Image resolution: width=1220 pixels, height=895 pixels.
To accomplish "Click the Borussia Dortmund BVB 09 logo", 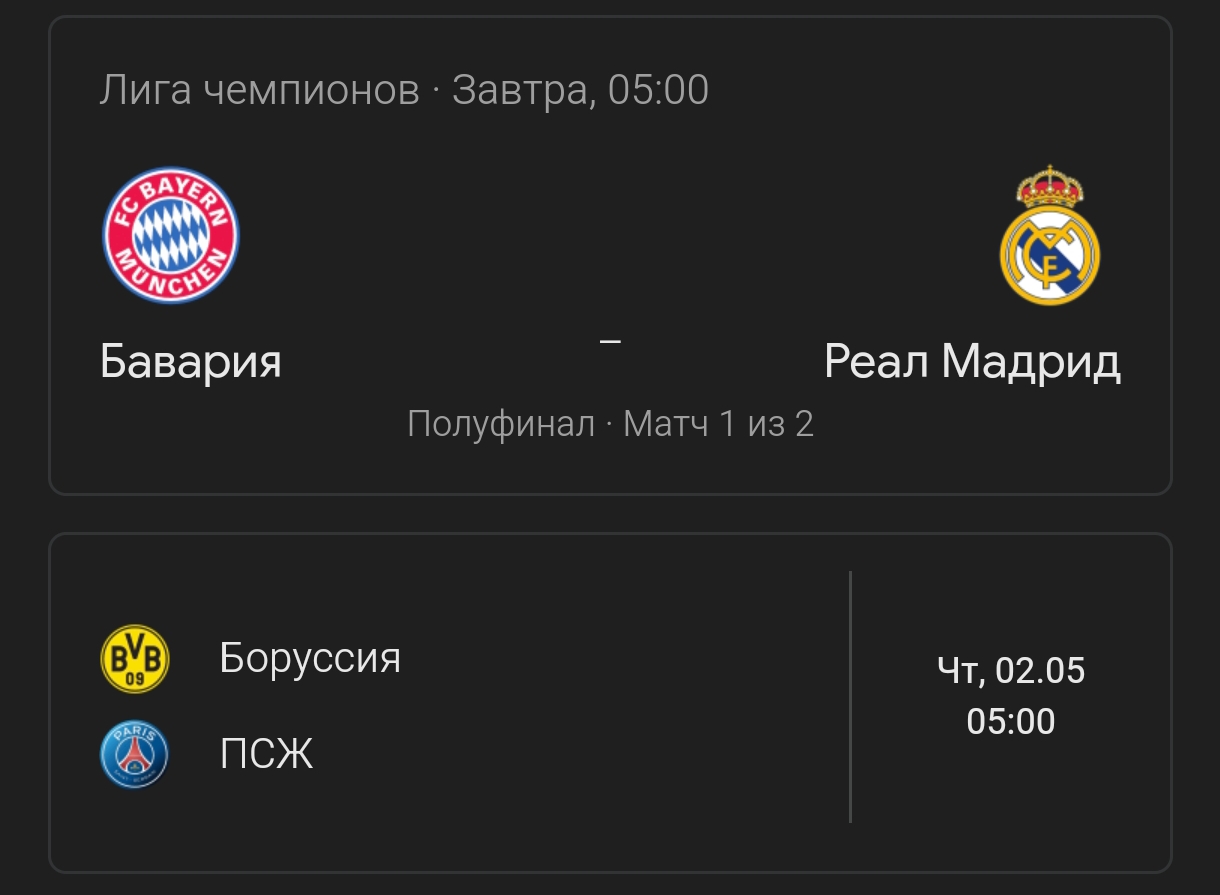I will (x=135, y=659).
